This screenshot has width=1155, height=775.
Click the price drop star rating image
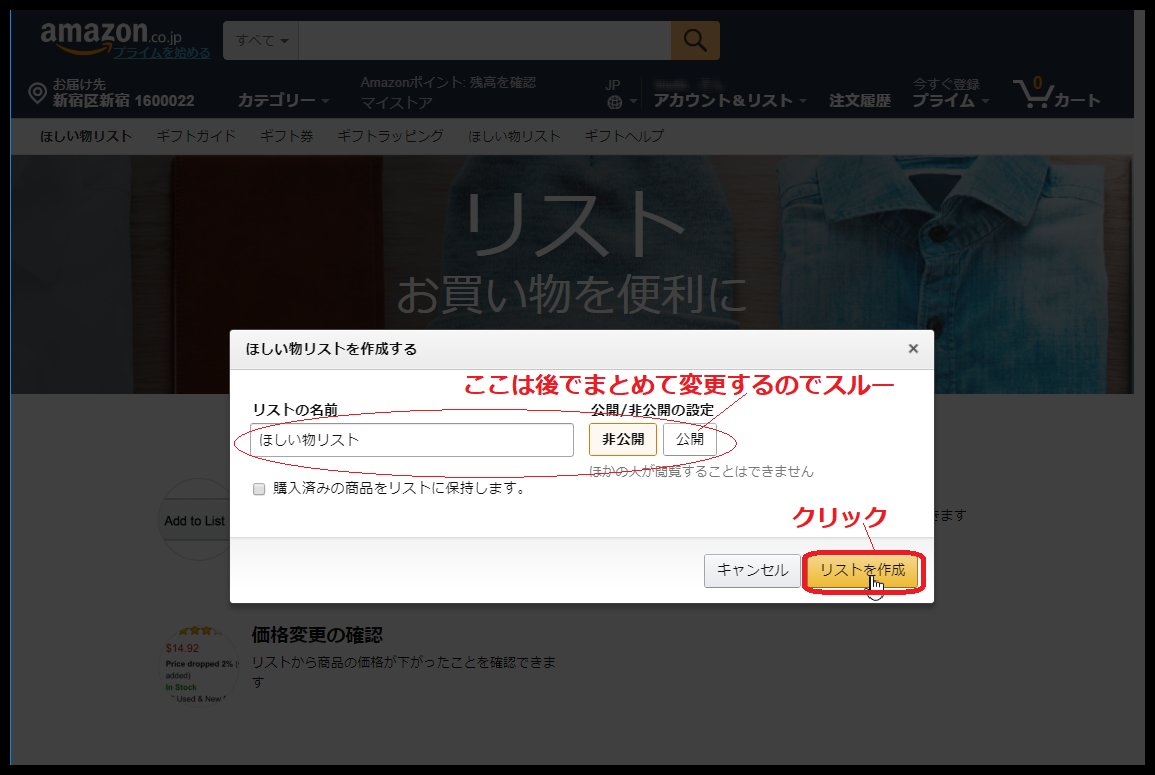tap(196, 632)
